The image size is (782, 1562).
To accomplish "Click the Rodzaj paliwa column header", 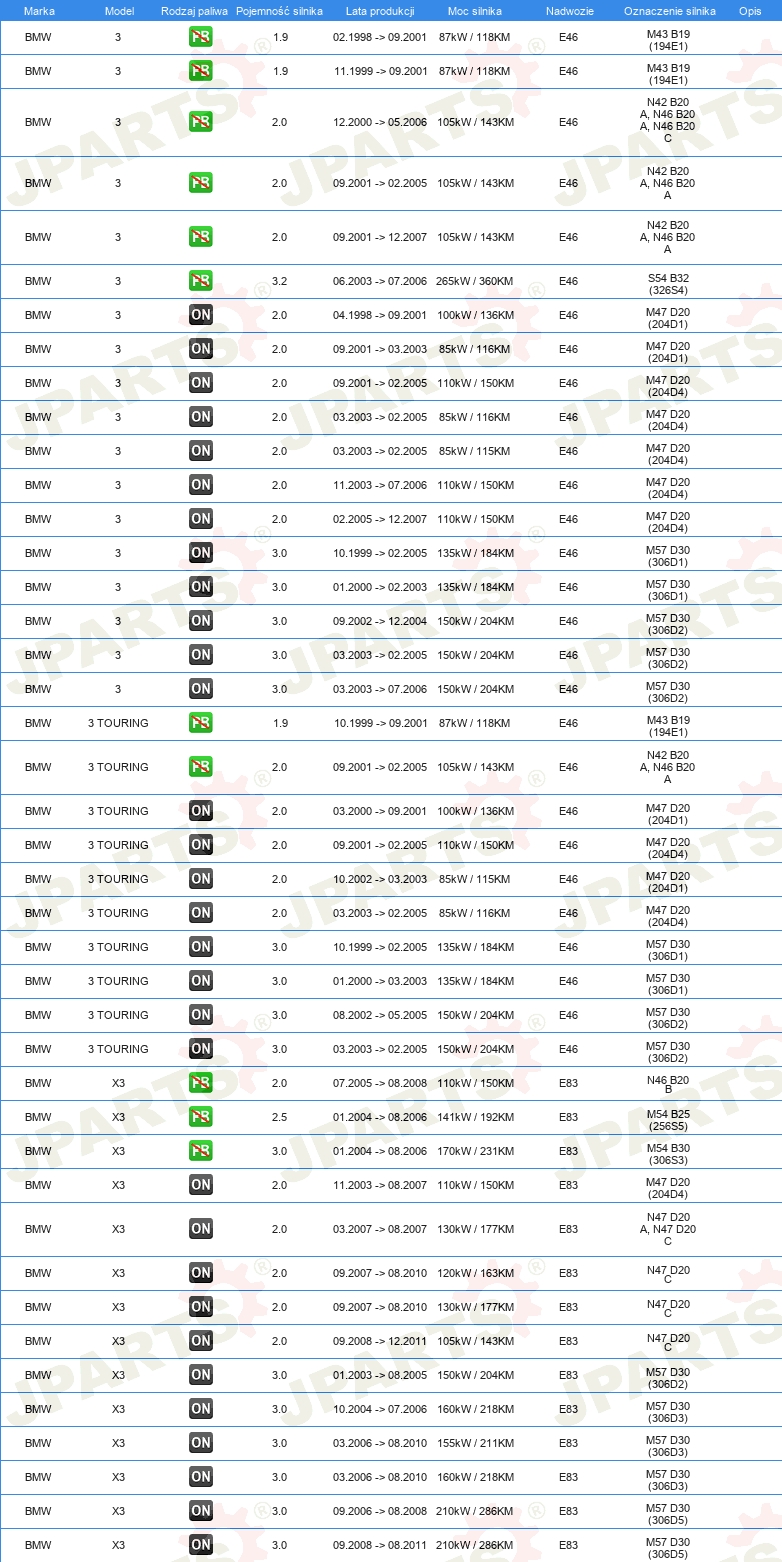I will pyautogui.click(x=195, y=10).
